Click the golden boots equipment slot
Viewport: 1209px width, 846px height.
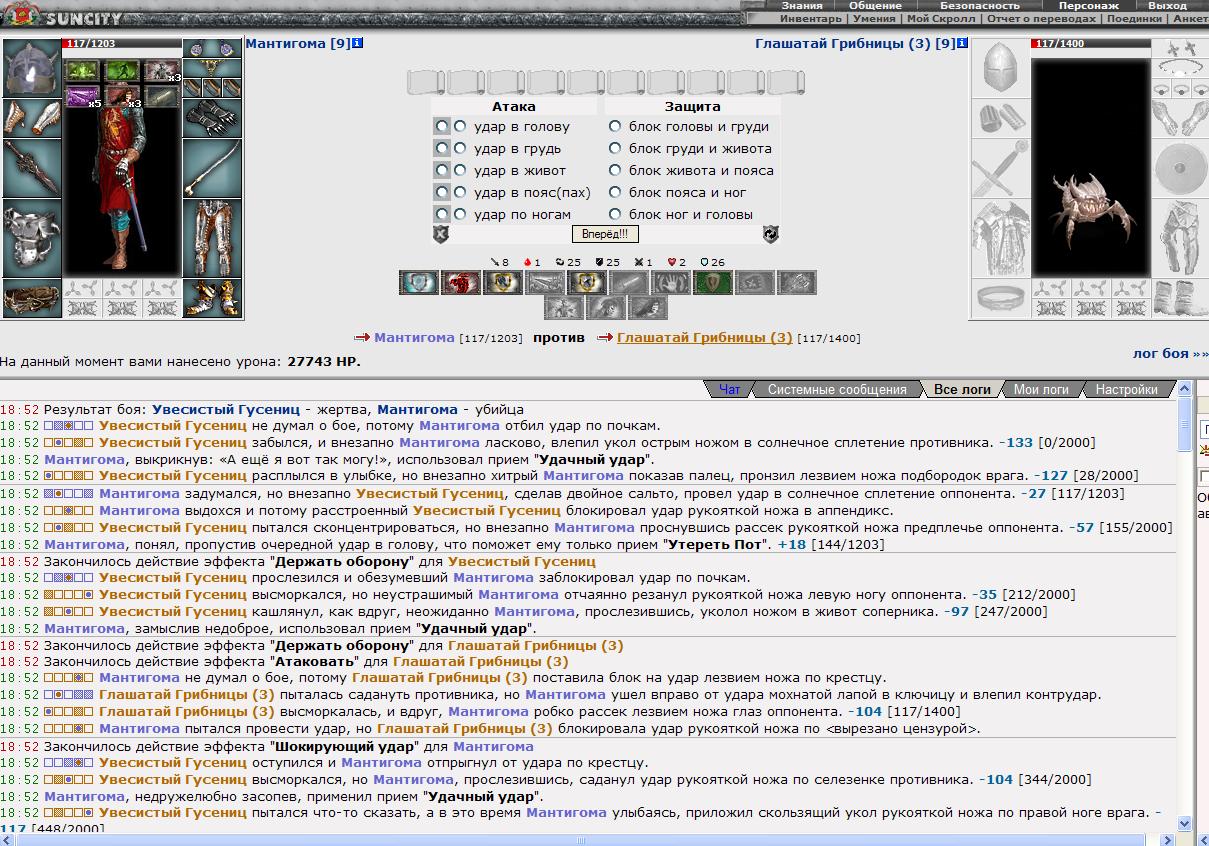tap(212, 297)
